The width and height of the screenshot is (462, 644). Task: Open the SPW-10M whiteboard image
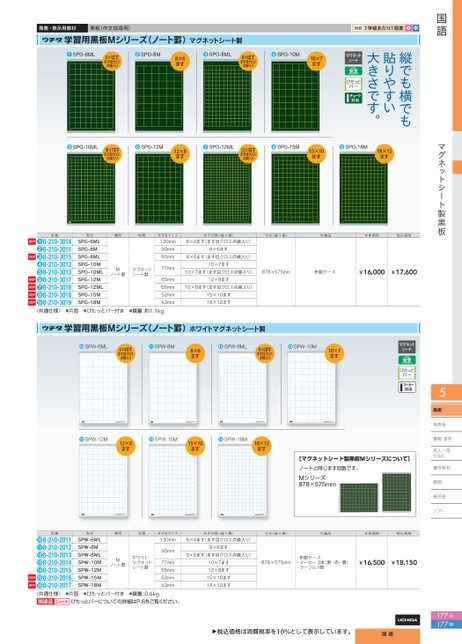coord(312,389)
